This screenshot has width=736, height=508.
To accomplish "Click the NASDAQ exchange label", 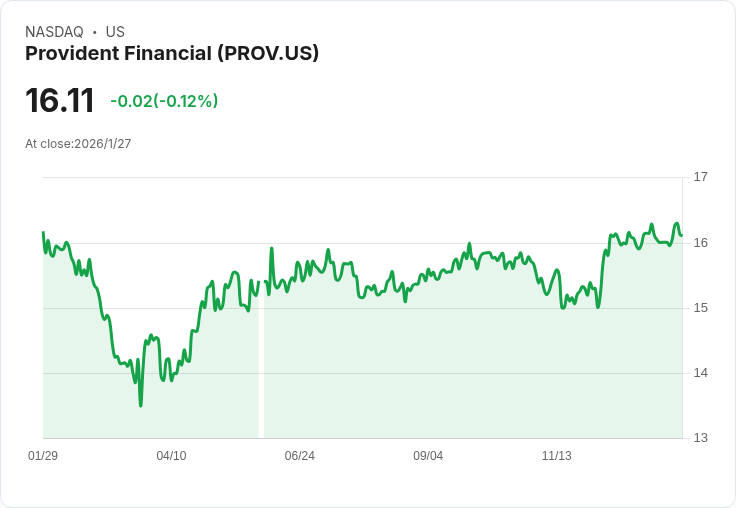I will pyautogui.click(x=54, y=32).
